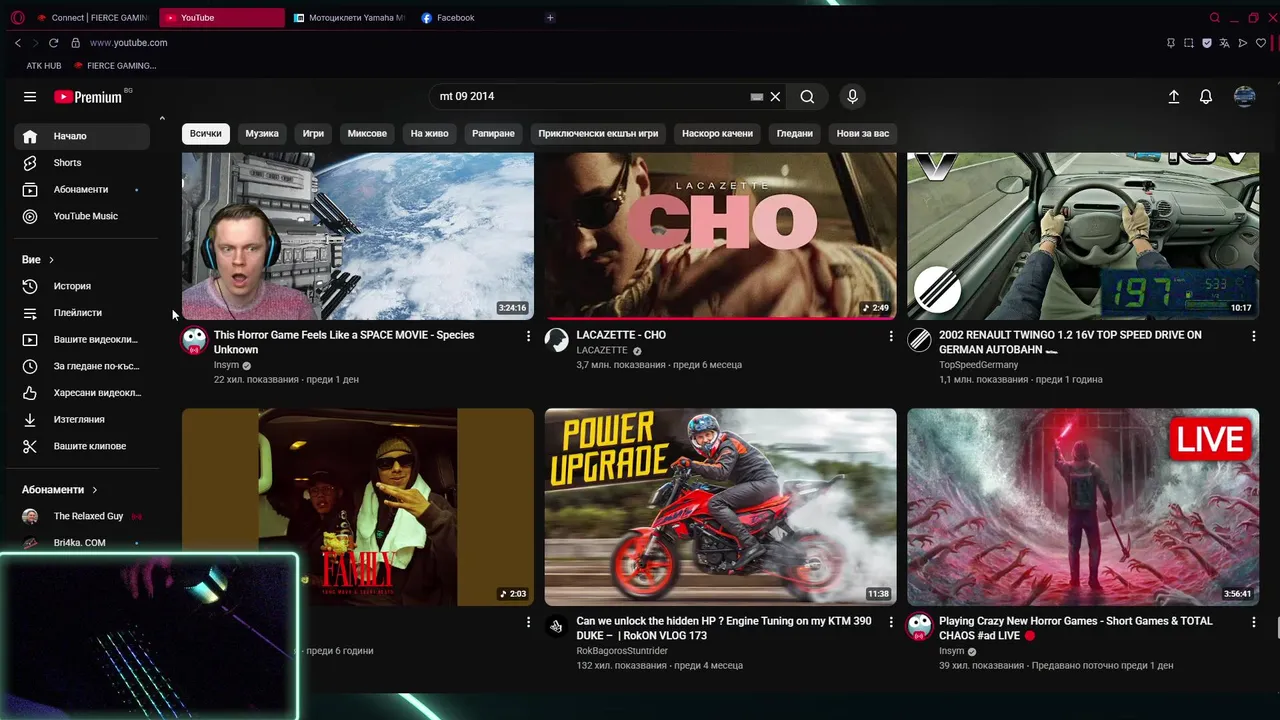The image size is (1280, 720).
Task: Open the page translate icon
Action: click(1225, 43)
